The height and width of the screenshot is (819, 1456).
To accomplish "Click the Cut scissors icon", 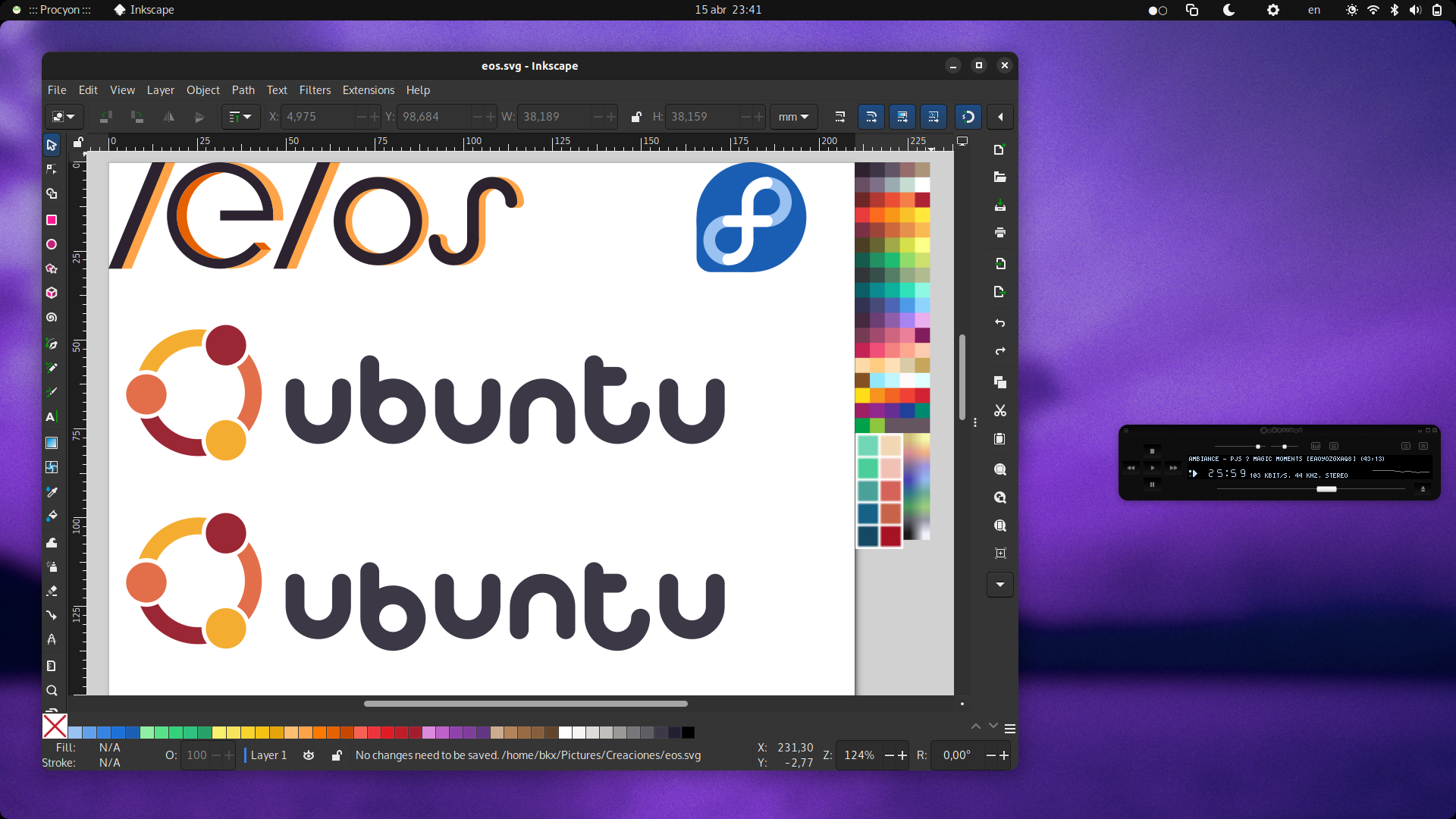I will pos(999,411).
